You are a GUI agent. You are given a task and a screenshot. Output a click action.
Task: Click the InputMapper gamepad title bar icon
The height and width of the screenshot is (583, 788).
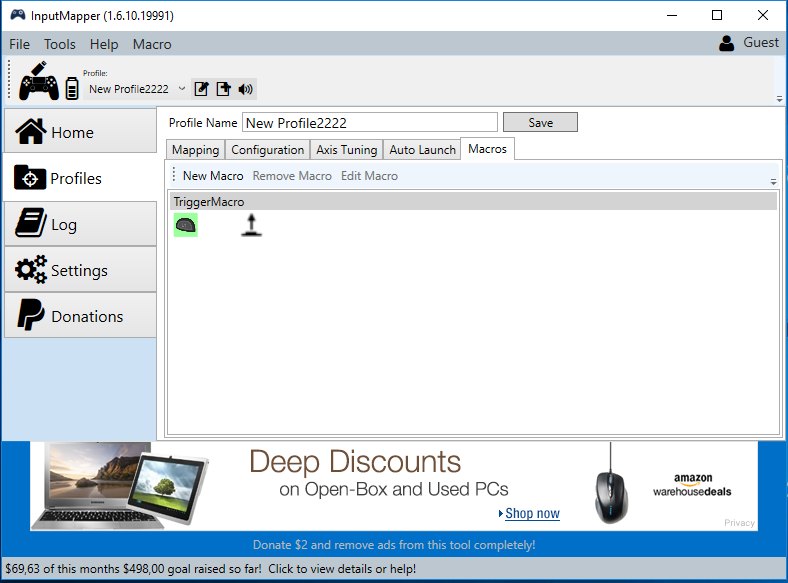18,15
